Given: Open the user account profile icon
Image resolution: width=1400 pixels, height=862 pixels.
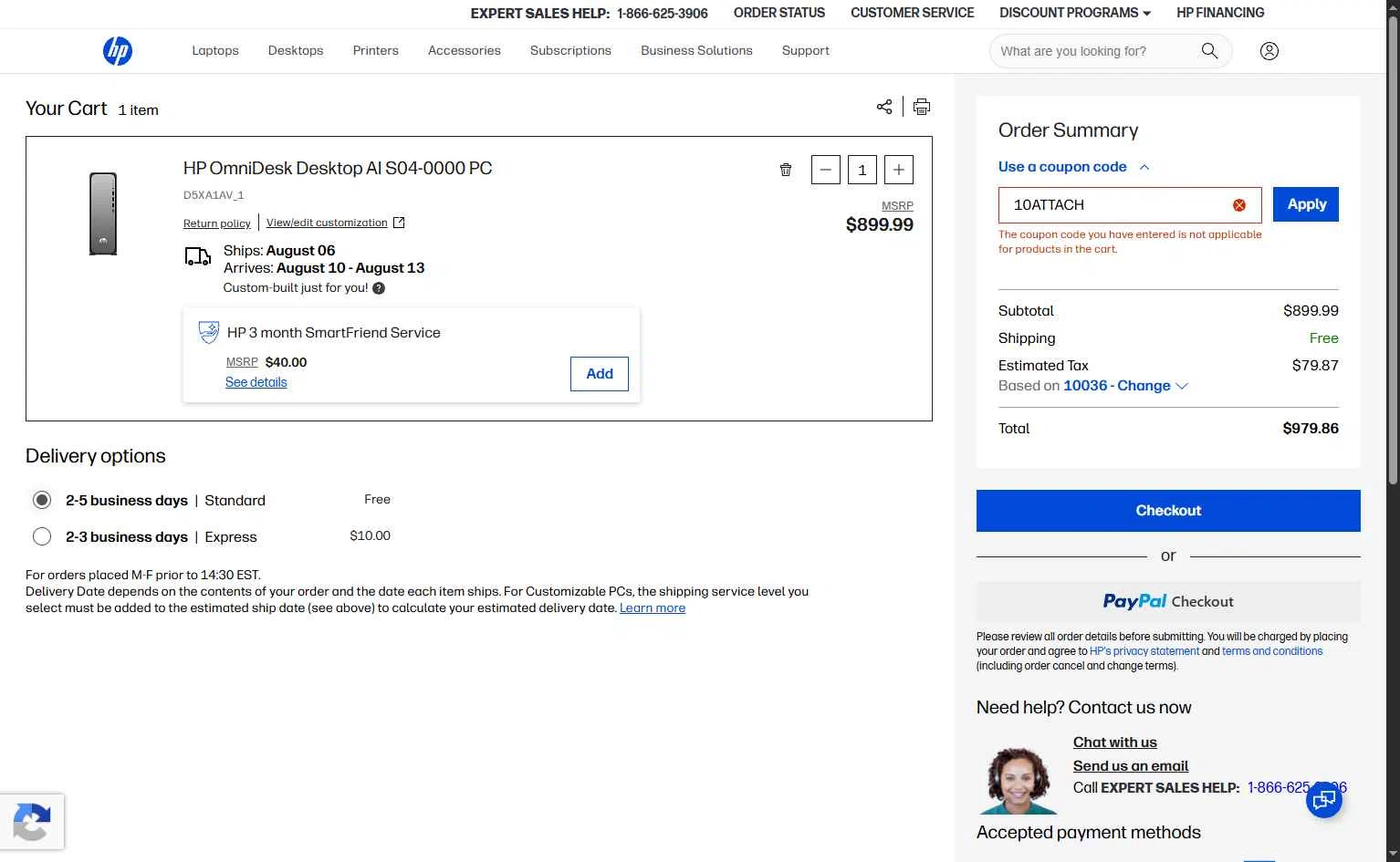Looking at the screenshot, I should 1269,51.
